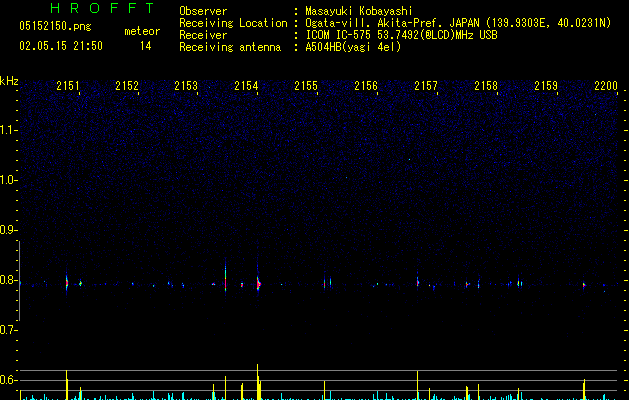
Task: Click the Receiving Location label
Action: coord(233,23)
